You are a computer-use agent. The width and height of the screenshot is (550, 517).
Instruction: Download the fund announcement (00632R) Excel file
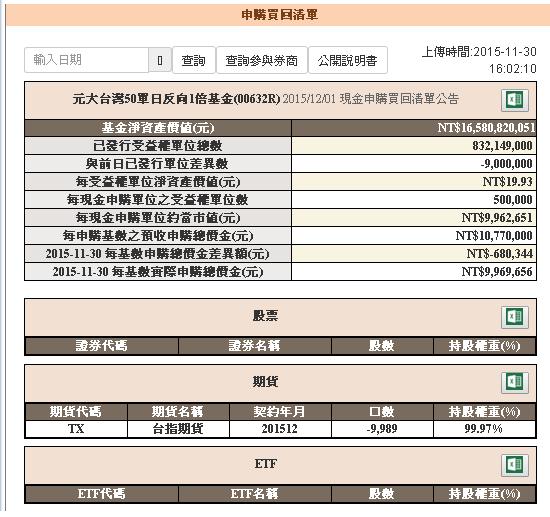coord(515,100)
